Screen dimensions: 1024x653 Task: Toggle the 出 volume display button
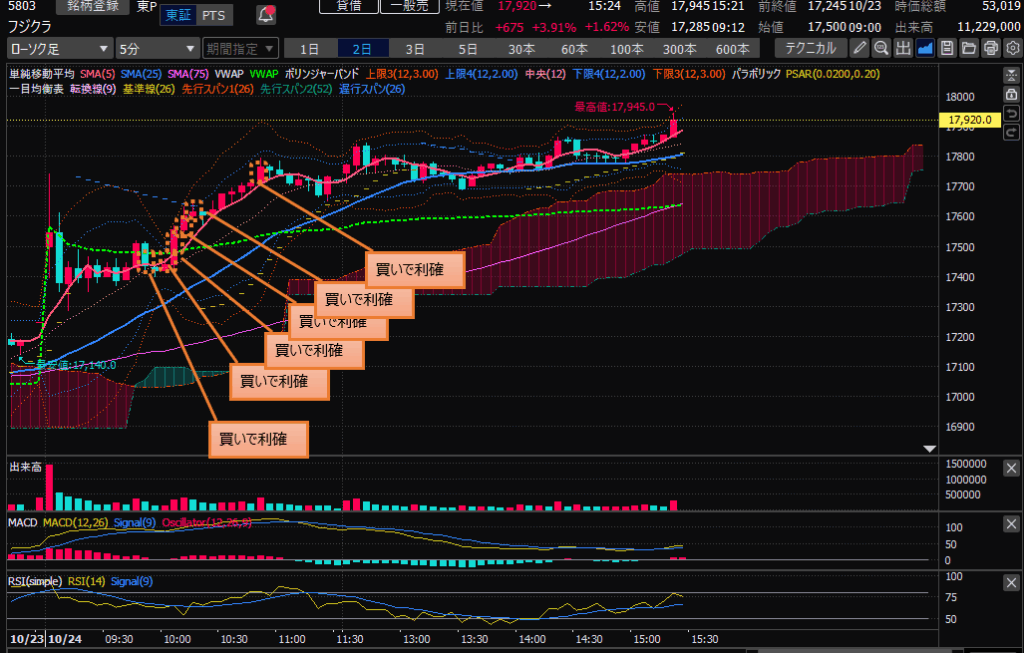903,48
